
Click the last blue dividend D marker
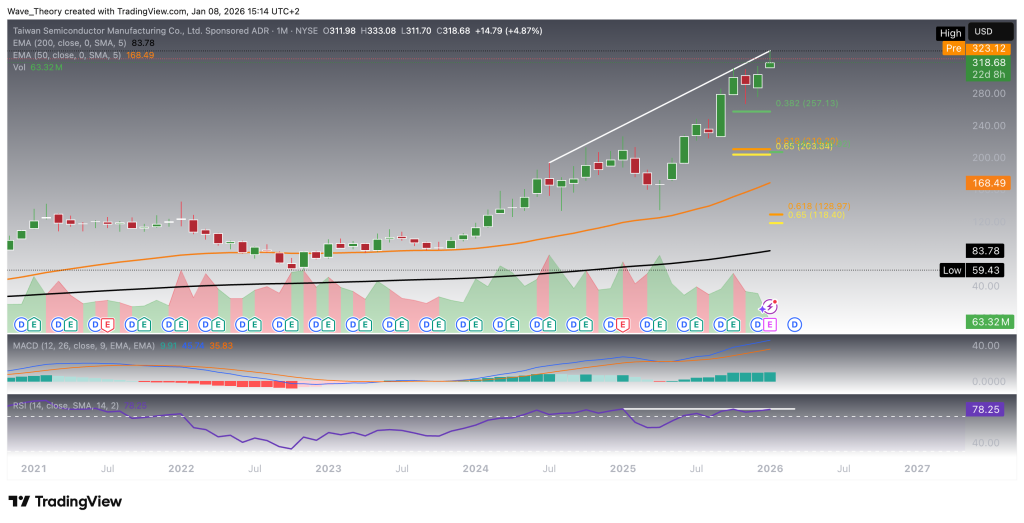[795, 324]
